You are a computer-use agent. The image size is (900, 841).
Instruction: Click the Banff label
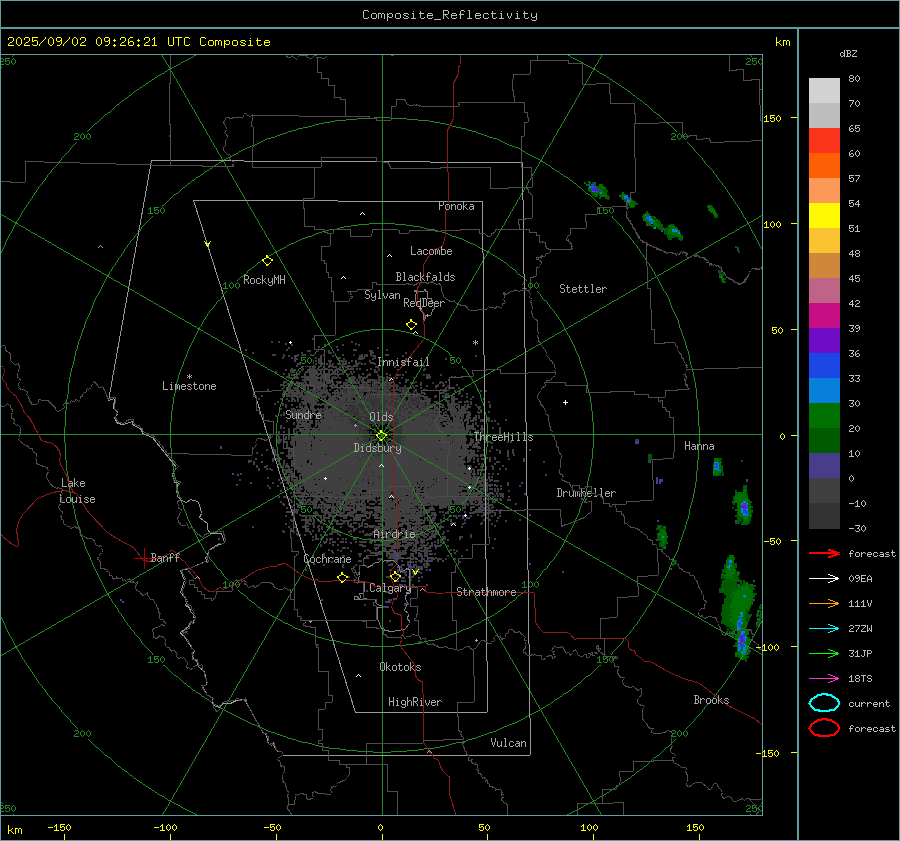click(165, 557)
